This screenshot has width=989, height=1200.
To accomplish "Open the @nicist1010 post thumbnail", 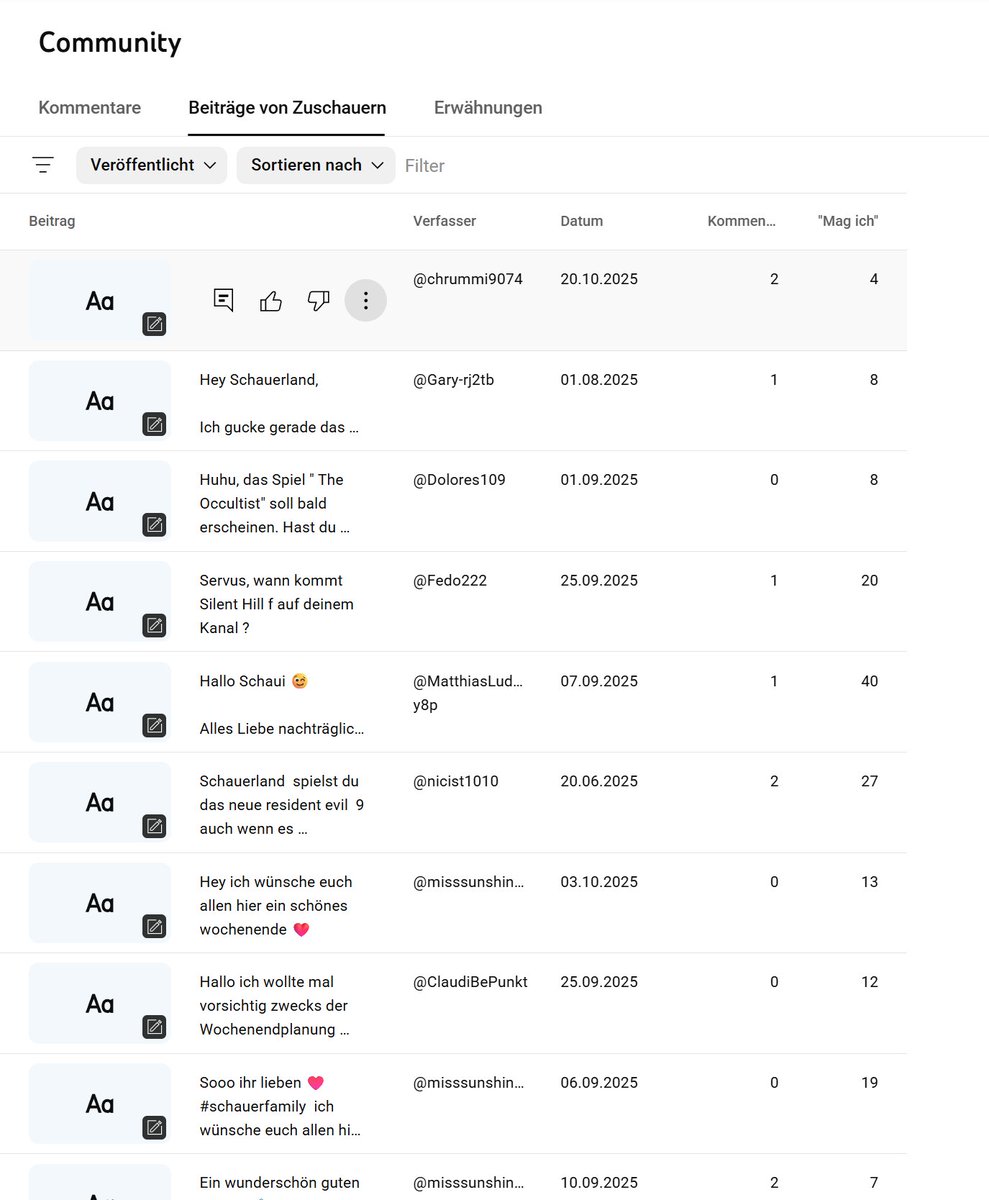I will coord(100,802).
